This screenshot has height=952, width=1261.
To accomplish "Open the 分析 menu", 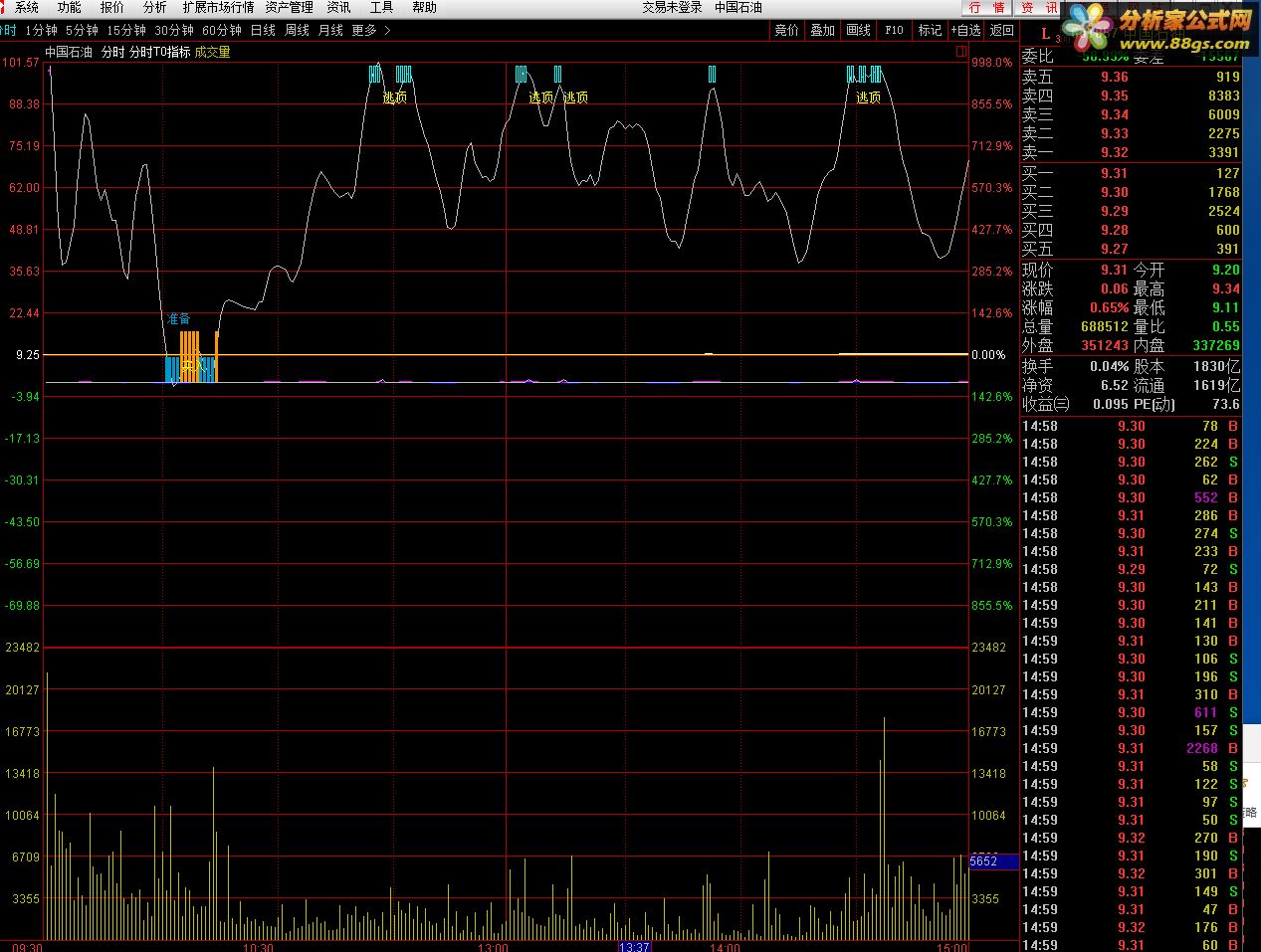I will 154,7.
